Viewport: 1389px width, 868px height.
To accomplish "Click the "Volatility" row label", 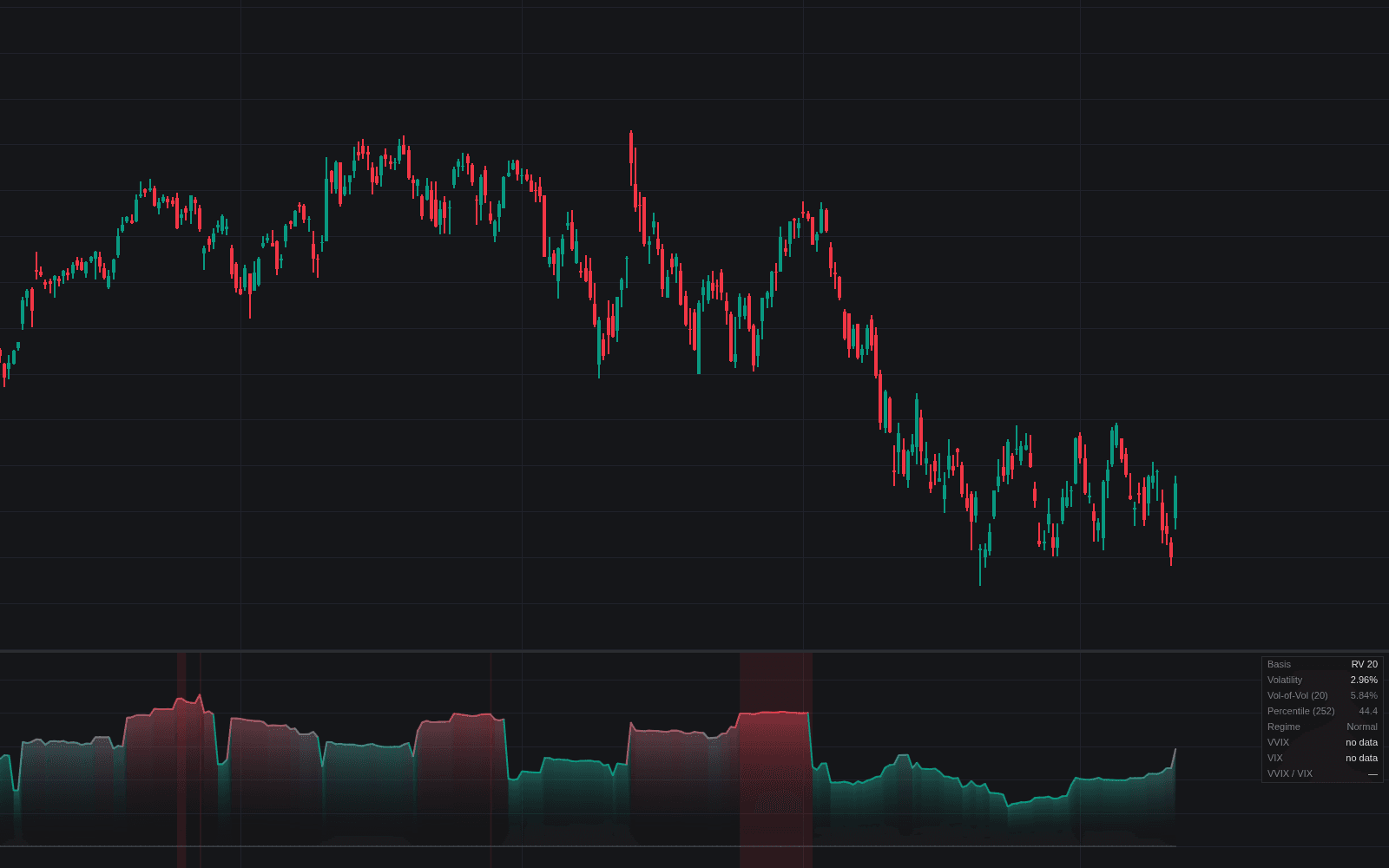I will tap(1285, 680).
